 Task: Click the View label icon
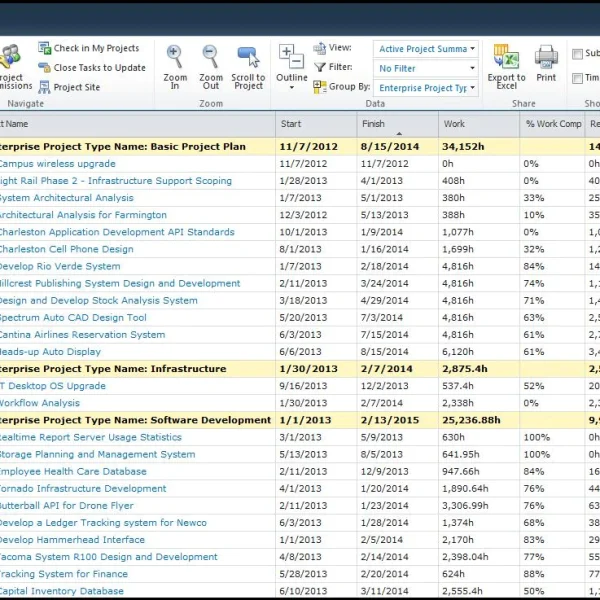click(x=320, y=48)
